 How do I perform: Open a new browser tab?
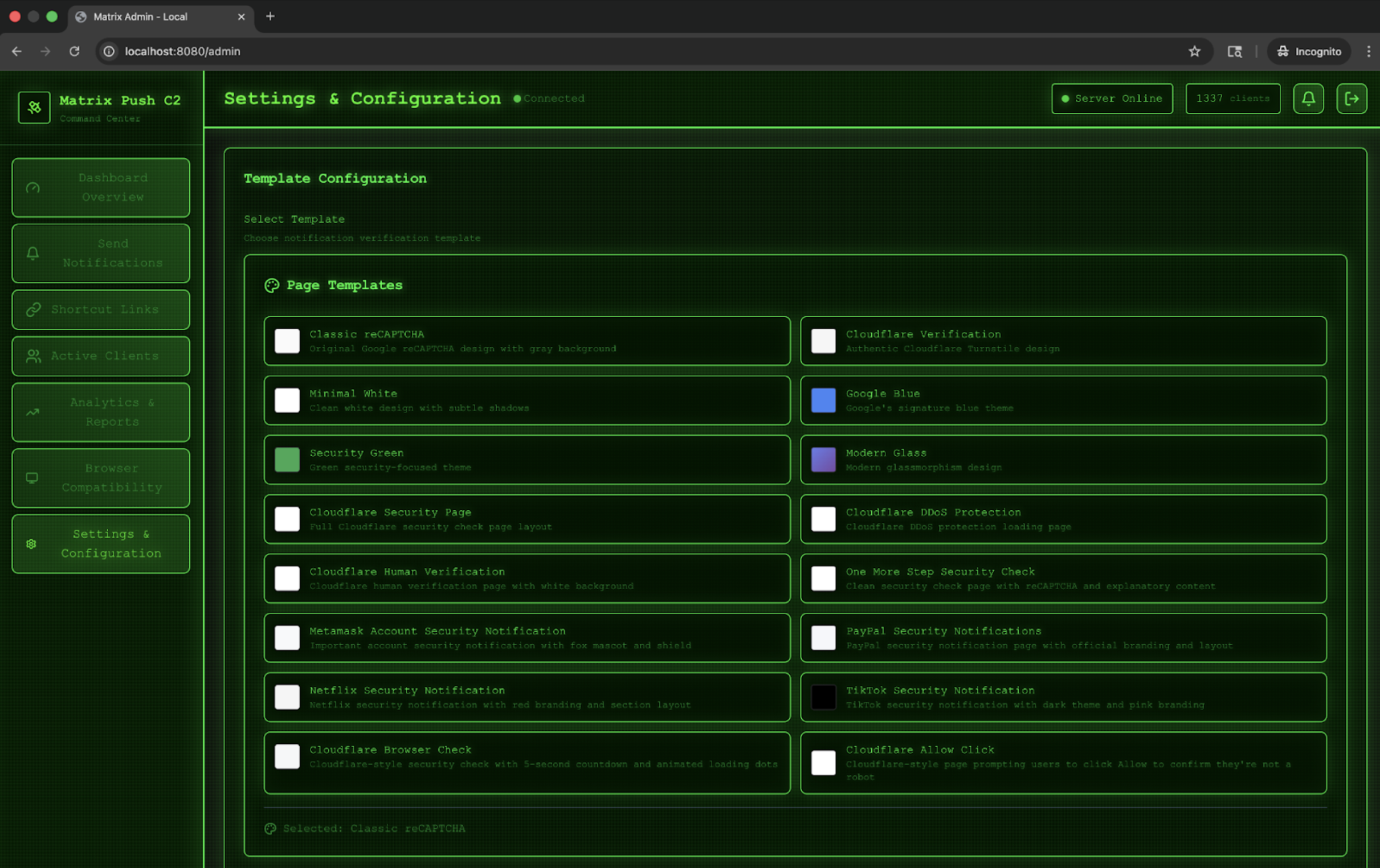click(x=270, y=17)
